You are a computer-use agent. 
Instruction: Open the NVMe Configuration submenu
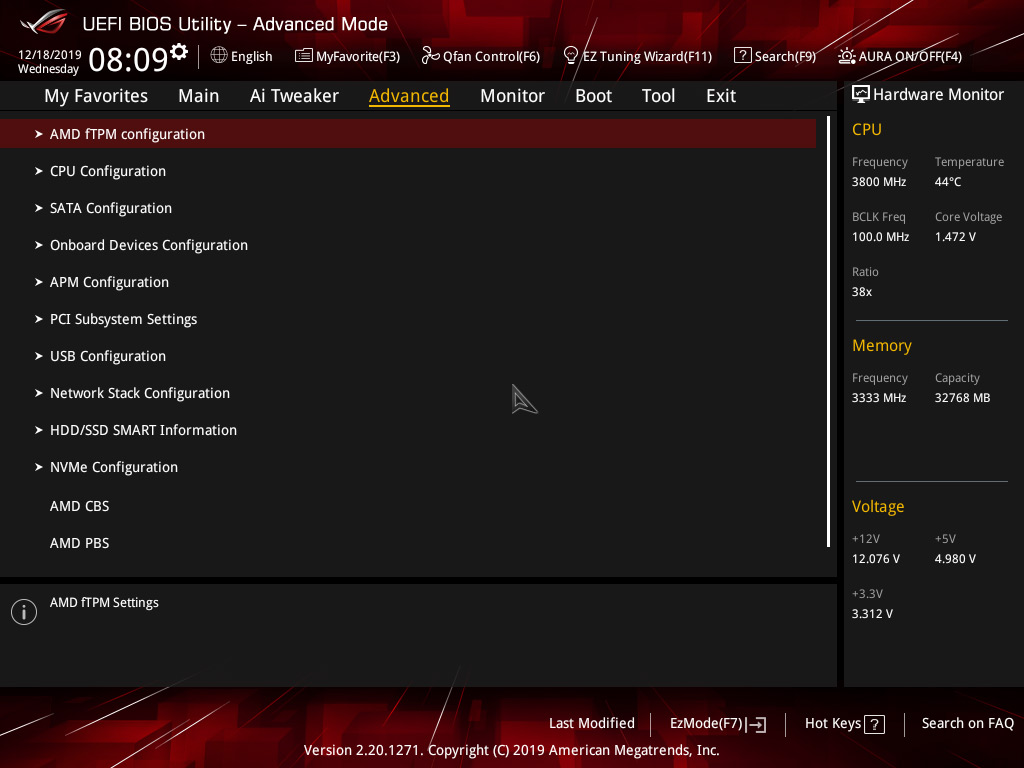pos(113,467)
